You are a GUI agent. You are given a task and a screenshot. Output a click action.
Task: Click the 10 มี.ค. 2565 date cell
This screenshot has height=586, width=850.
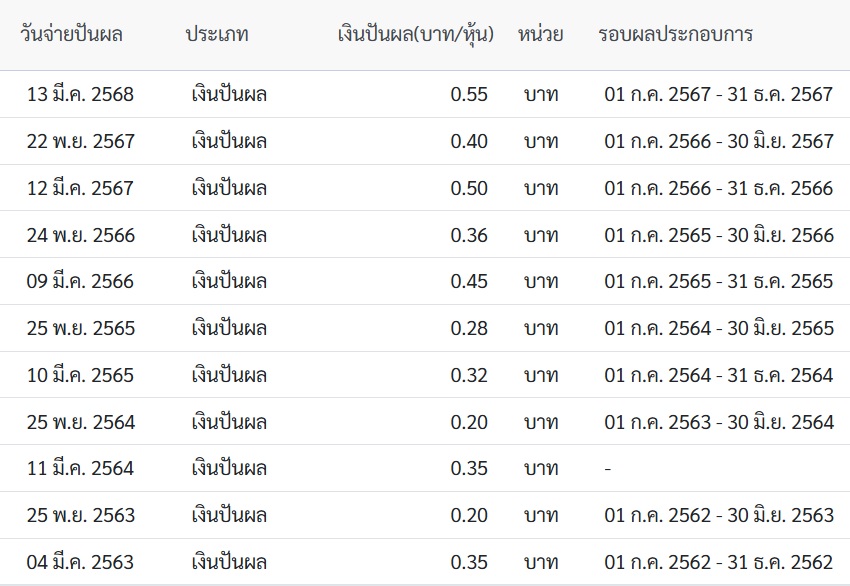80,375
